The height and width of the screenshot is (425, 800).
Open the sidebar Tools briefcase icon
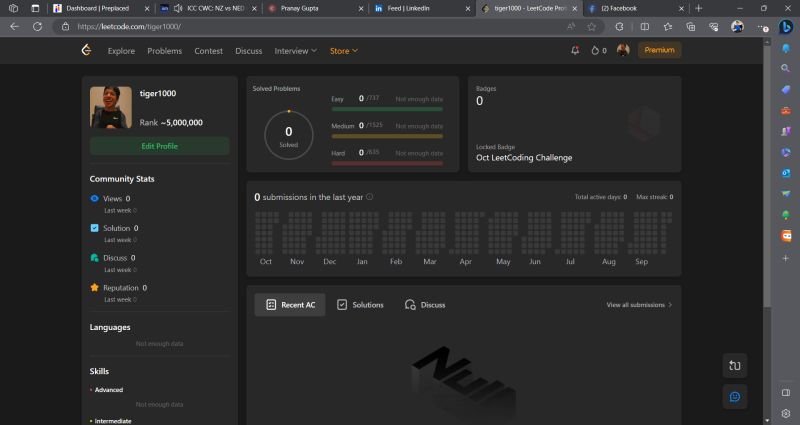(x=786, y=111)
